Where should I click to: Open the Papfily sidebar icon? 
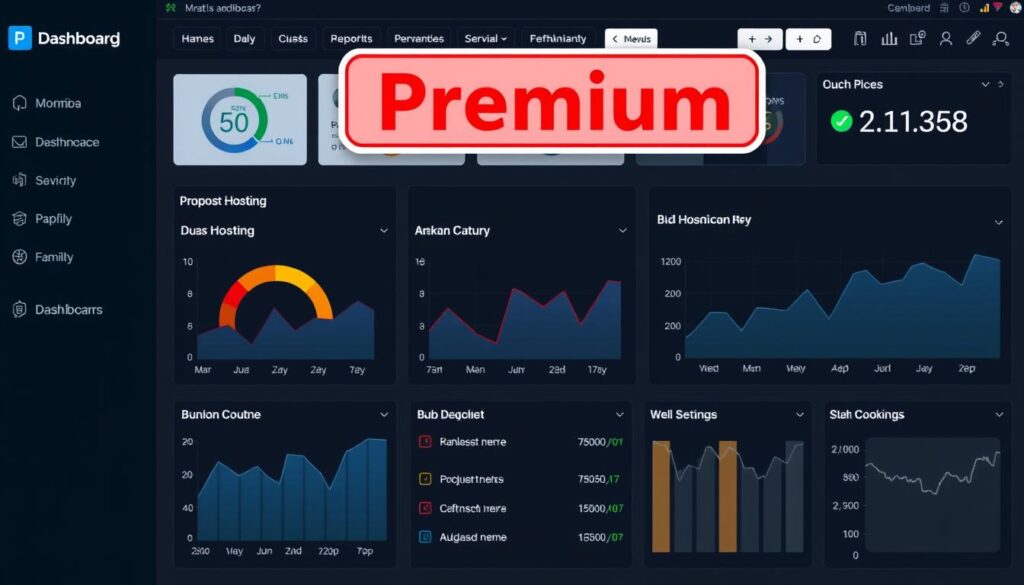[x=20, y=219]
